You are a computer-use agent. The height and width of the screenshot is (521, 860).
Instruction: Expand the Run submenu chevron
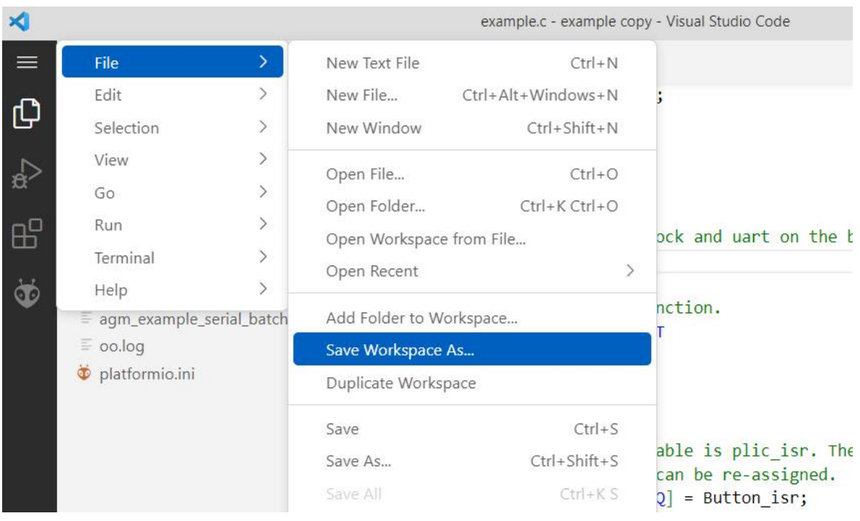pos(263,224)
